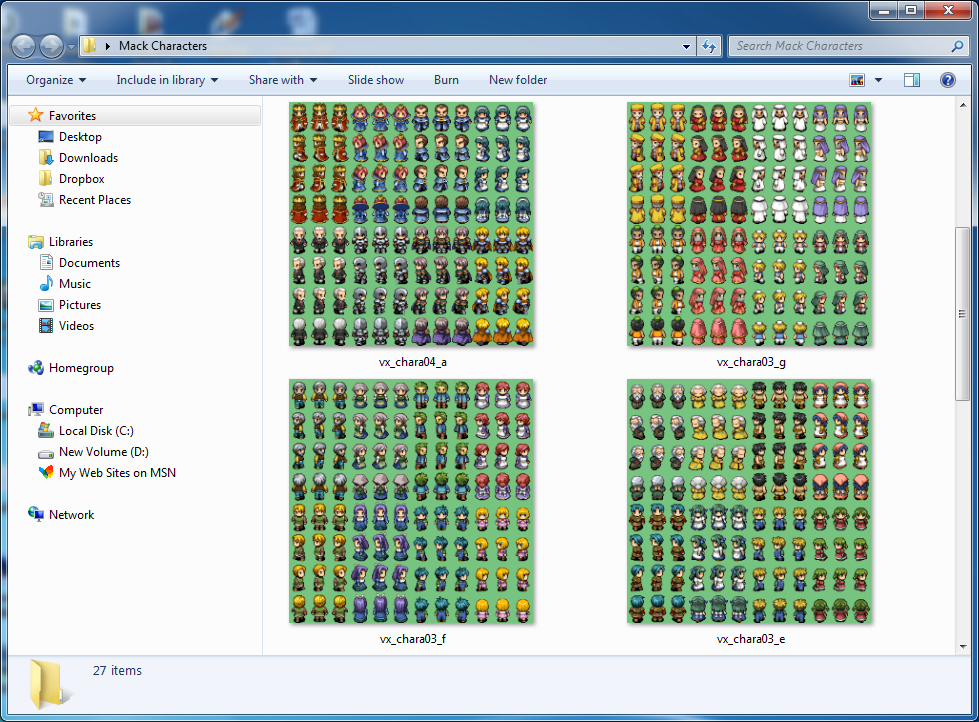Open the Documents library
Viewport: 979px width, 722px height.
tap(89, 263)
